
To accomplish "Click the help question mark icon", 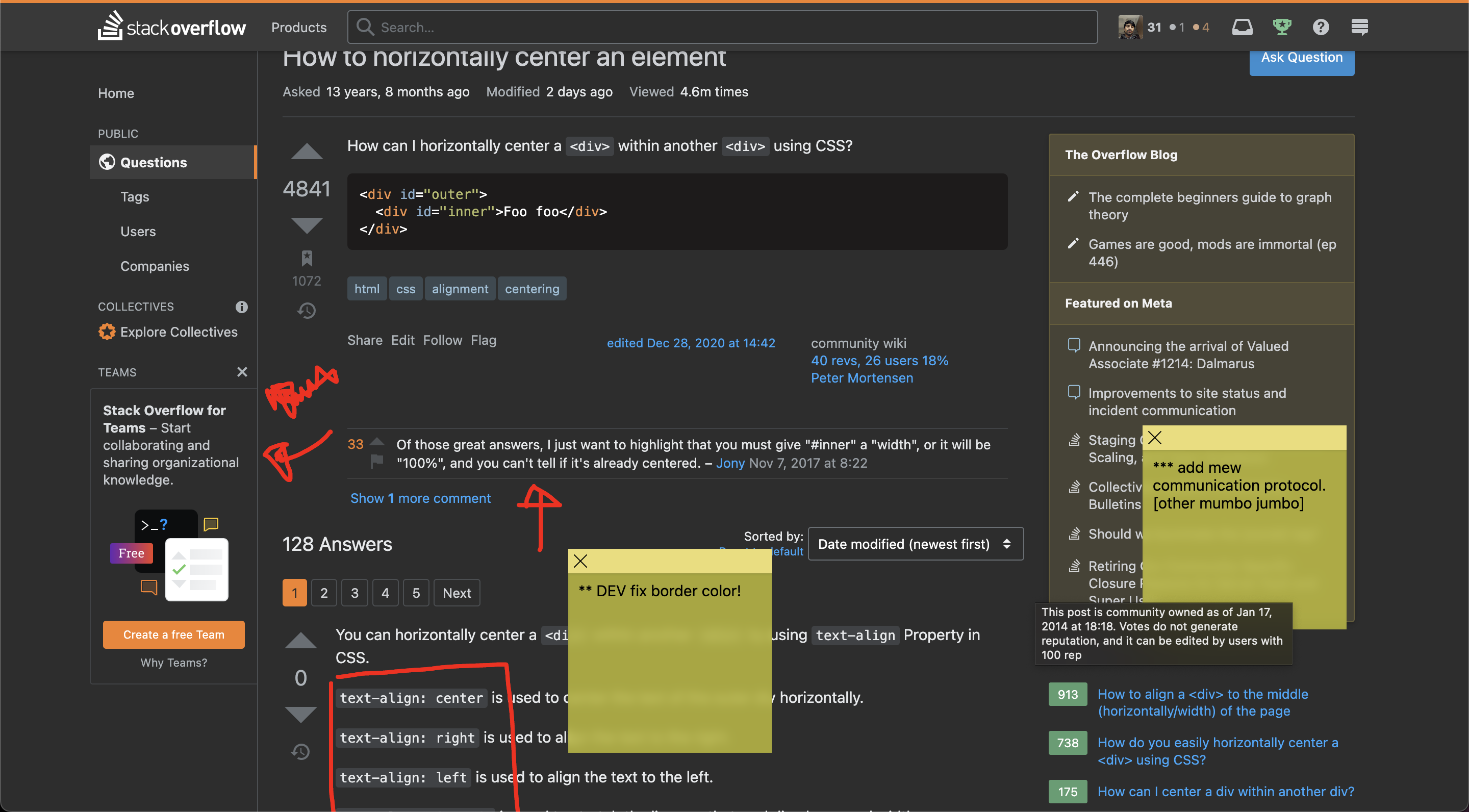I will pyautogui.click(x=1320, y=27).
